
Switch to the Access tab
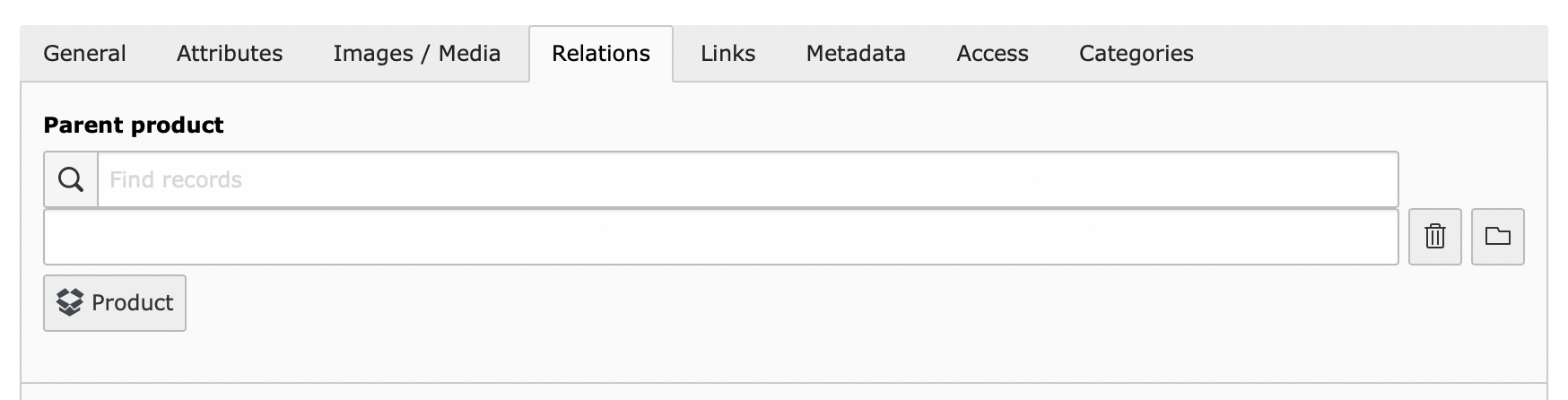[992, 54]
